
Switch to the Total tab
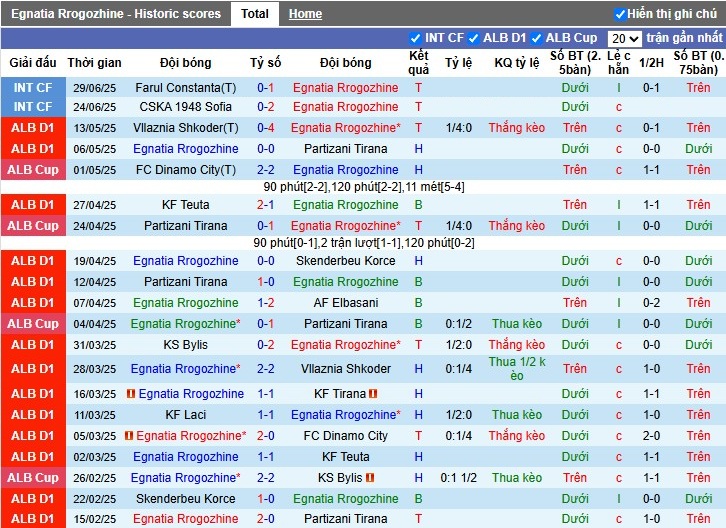(255, 14)
